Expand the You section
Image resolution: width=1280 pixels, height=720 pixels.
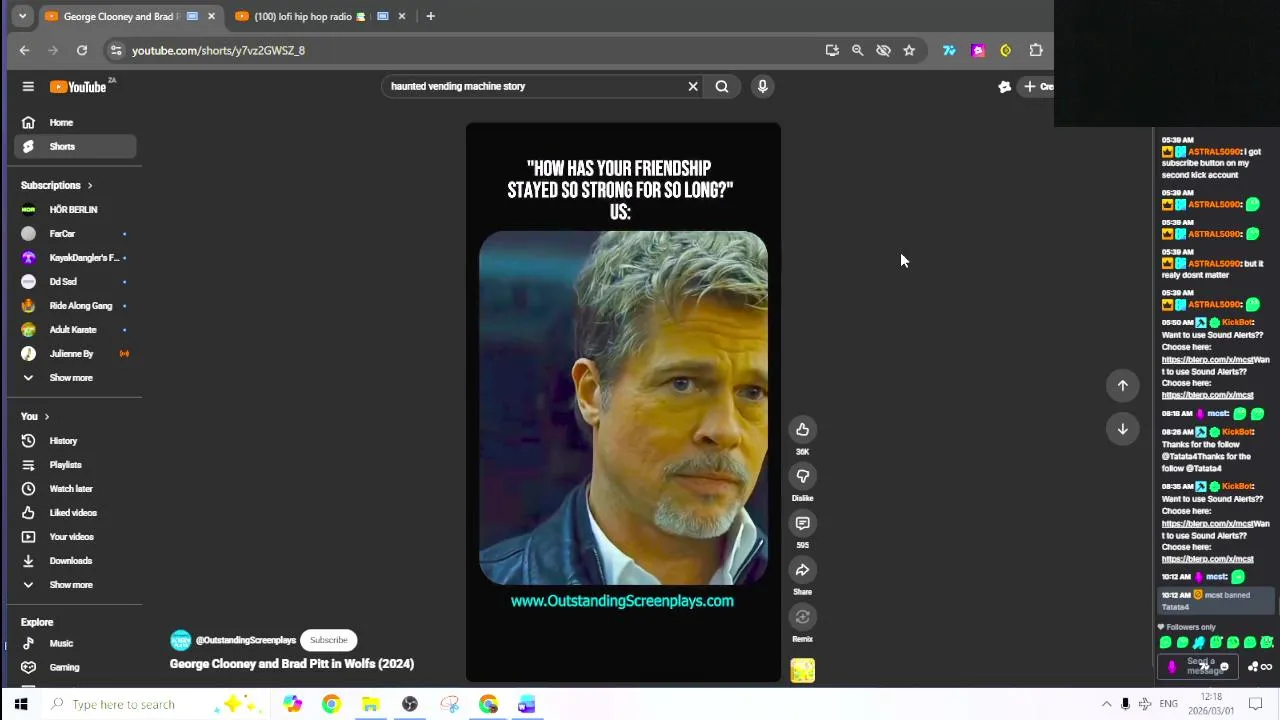35,417
